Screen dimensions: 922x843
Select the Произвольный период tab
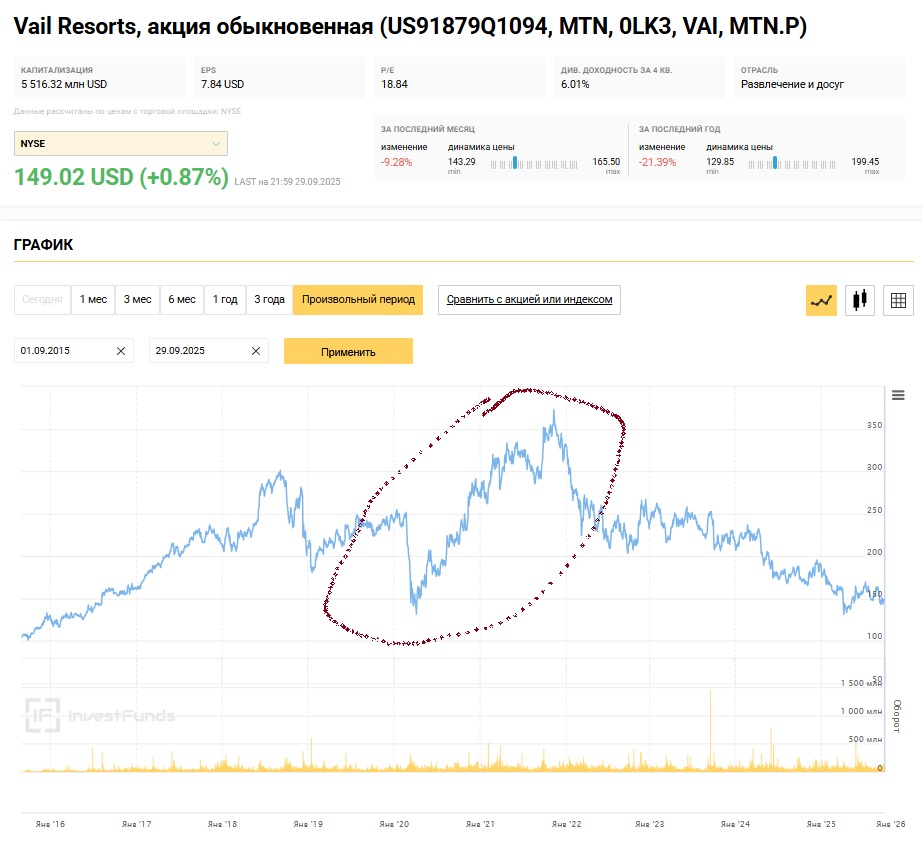358,299
